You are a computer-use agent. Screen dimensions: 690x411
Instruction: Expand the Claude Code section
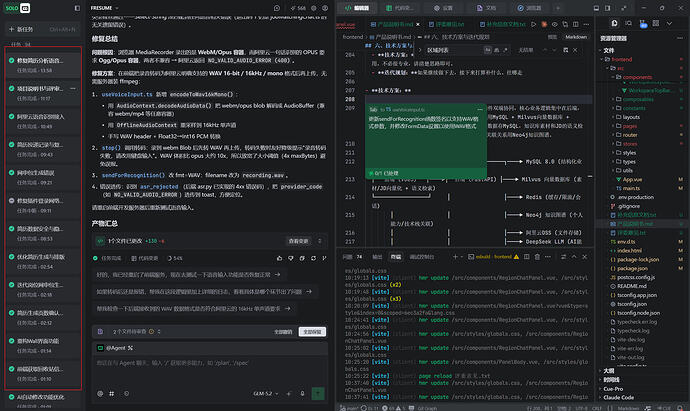click(619, 397)
